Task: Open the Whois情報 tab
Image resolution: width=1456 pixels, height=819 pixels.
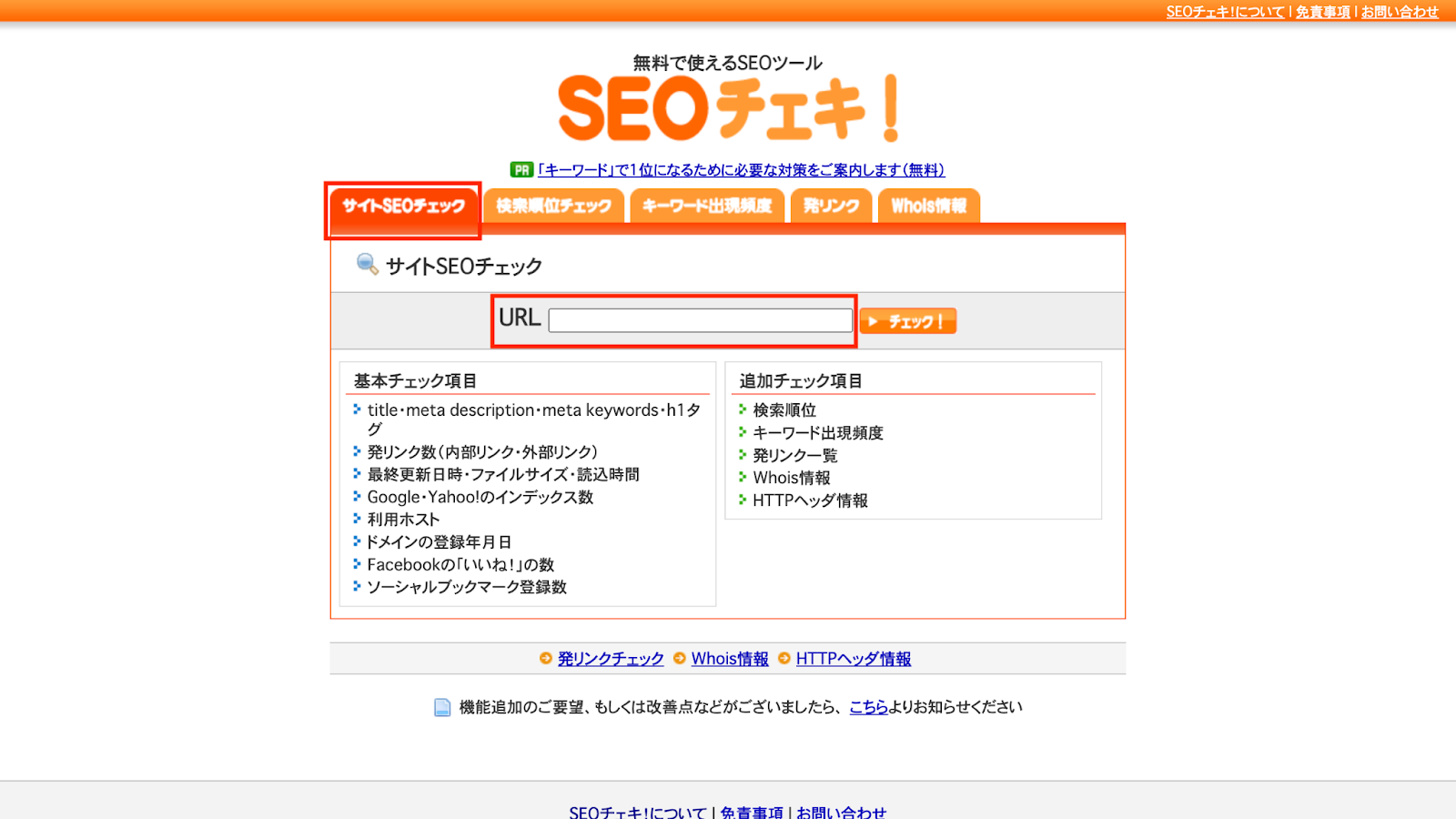Action: (x=929, y=206)
